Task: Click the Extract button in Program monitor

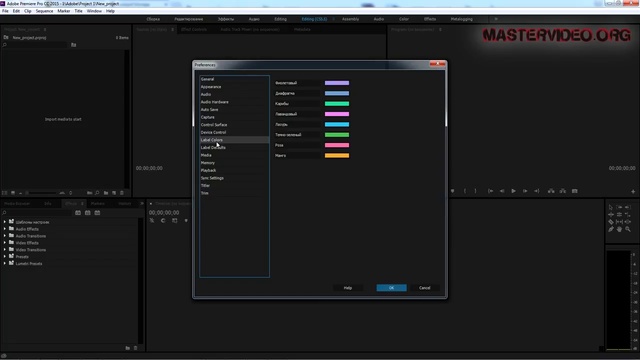Action: pos(562,191)
